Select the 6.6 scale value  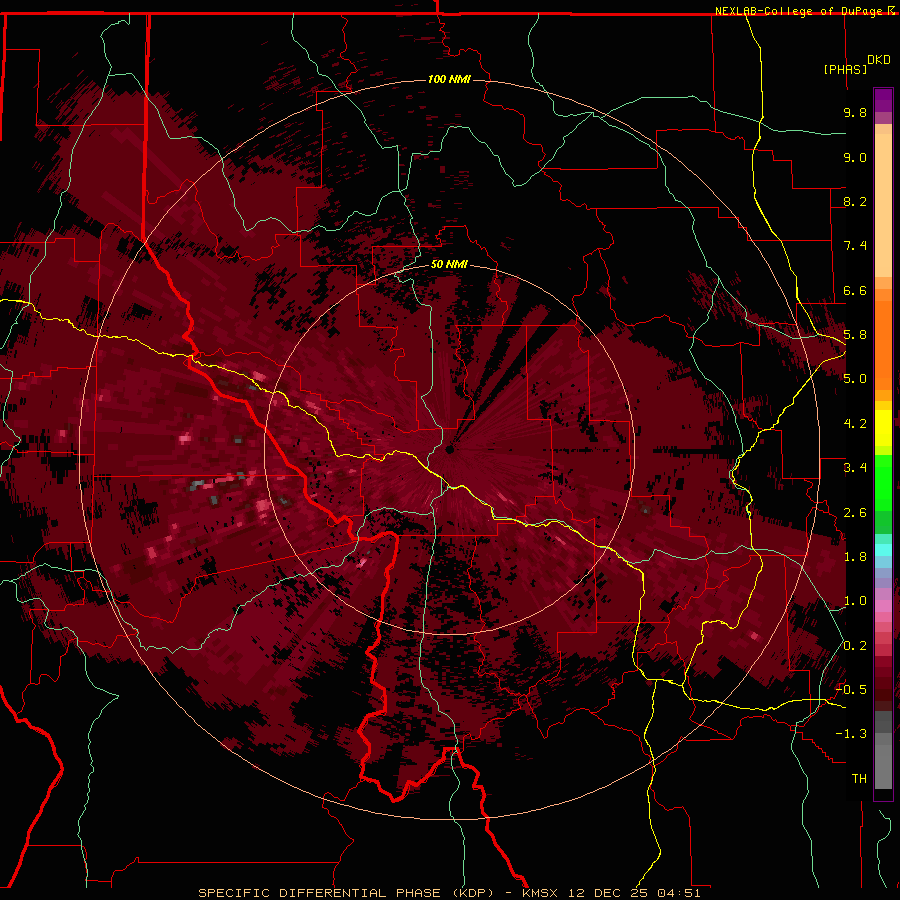855,290
